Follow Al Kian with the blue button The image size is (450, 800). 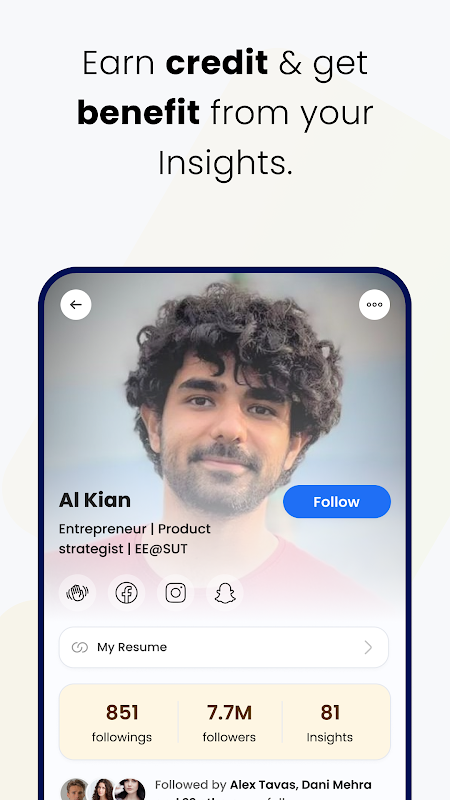point(337,502)
